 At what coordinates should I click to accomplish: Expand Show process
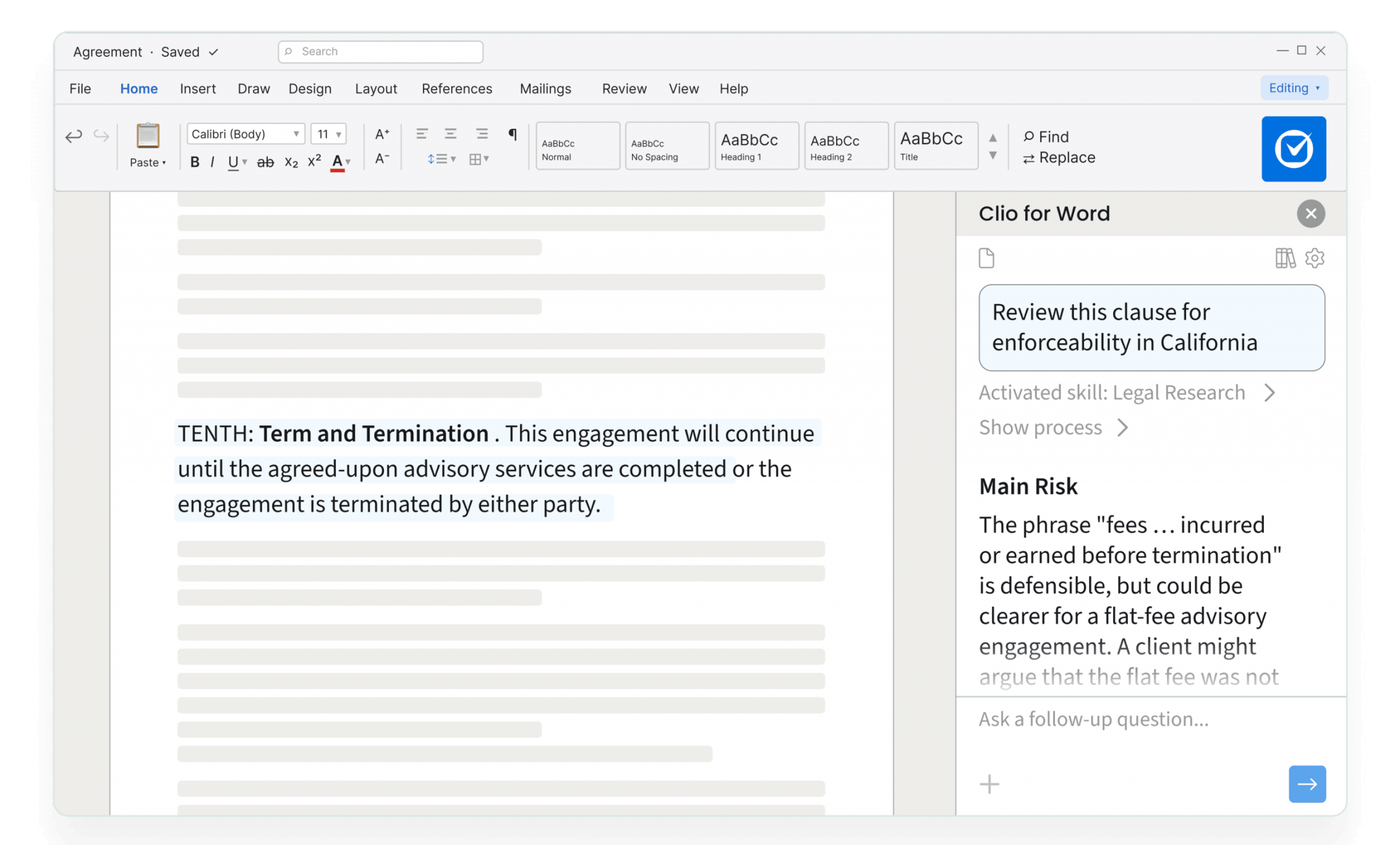tap(1054, 427)
